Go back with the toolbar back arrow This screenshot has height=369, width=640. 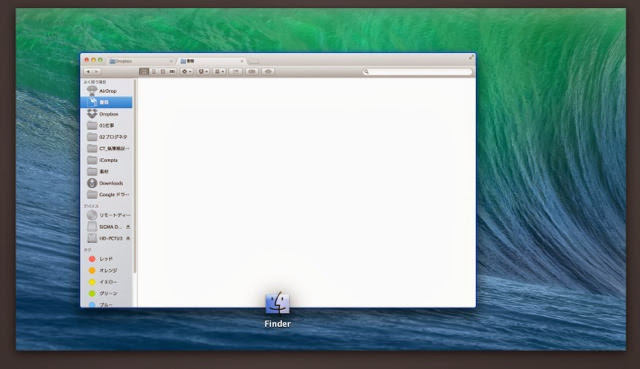88,71
